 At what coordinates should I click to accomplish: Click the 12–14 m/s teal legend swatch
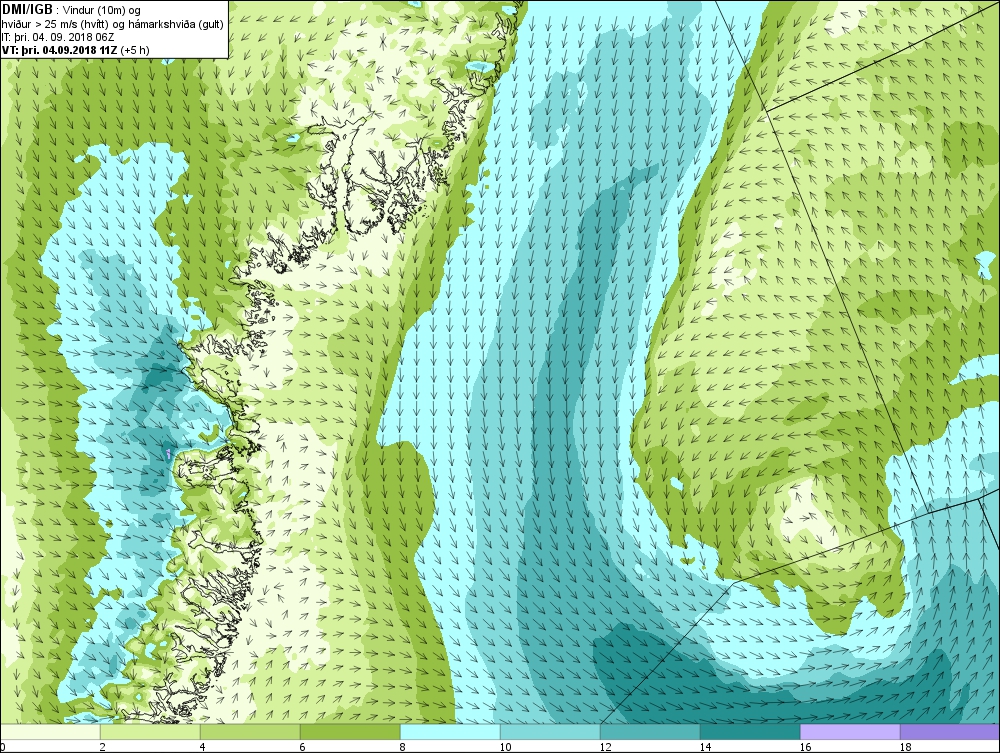tap(650, 732)
